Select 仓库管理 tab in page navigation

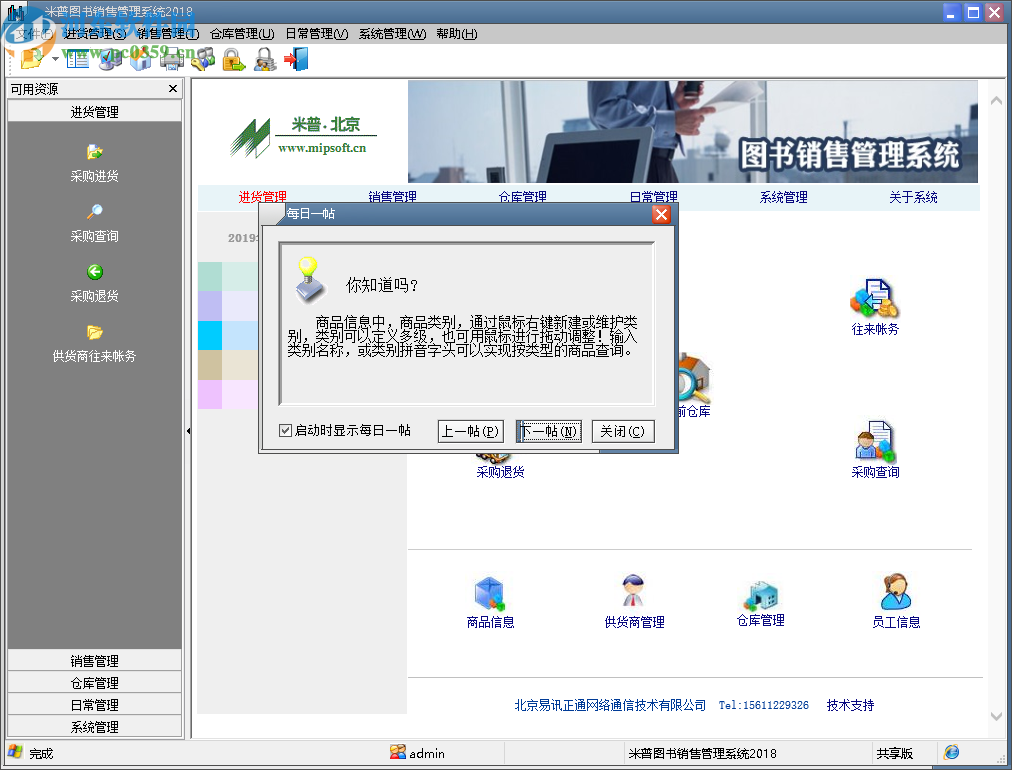[523, 197]
